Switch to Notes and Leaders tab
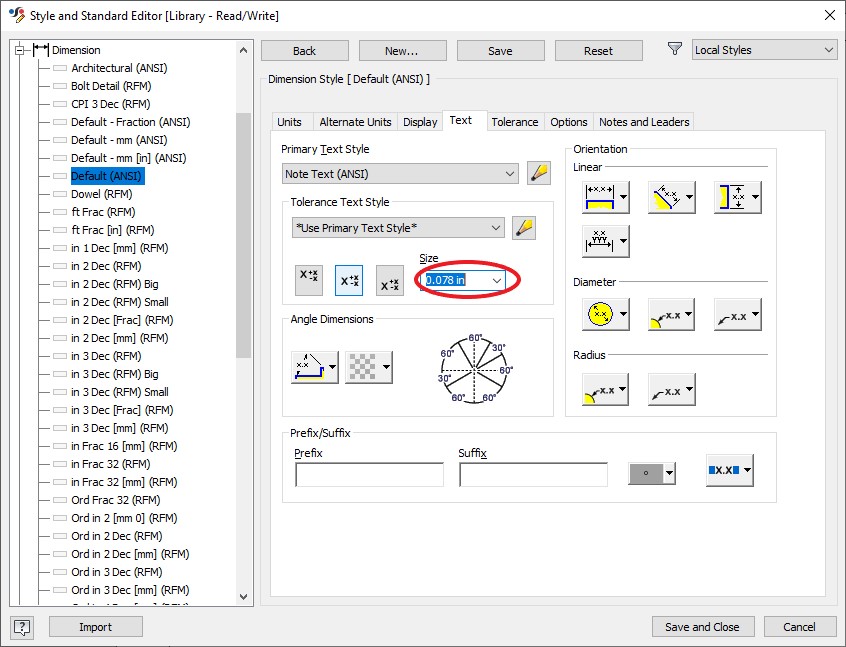846x647 pixels. coord(644,122)
